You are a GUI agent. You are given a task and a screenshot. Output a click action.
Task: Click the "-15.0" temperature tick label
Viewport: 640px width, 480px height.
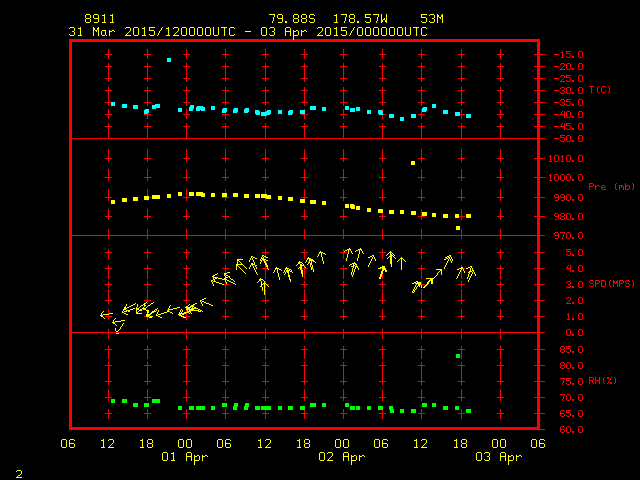(x=569, y=54)
